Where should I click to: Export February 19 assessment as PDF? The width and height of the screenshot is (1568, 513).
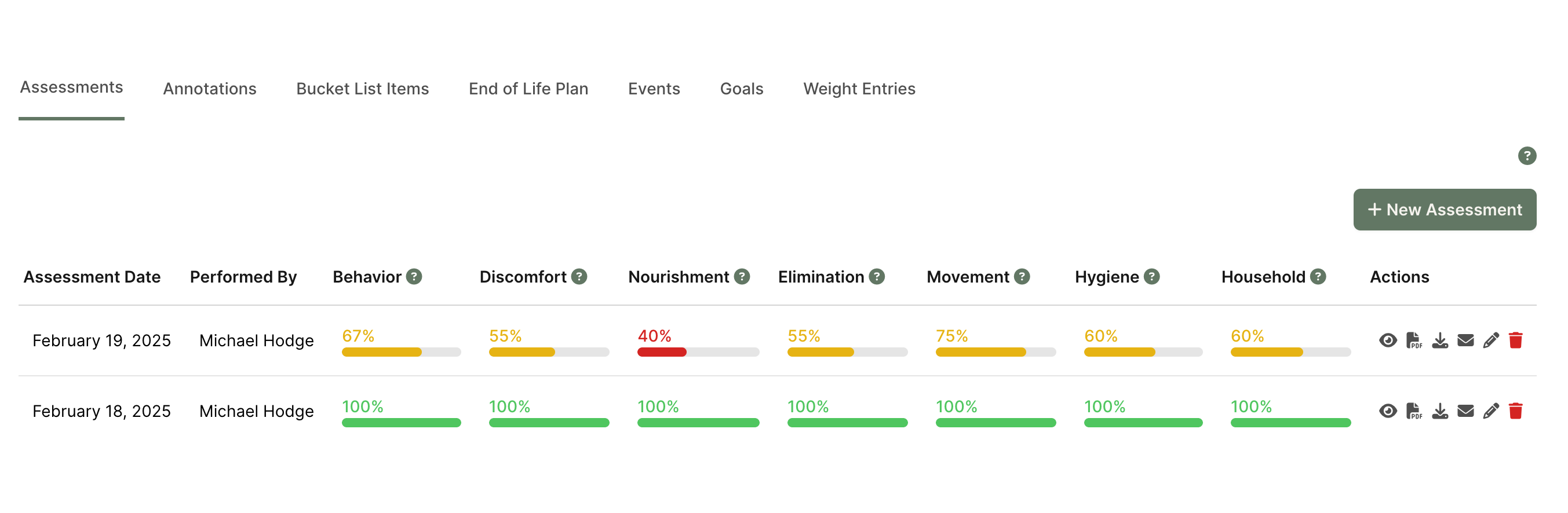pyautogui.click(x=1413, y=340)
